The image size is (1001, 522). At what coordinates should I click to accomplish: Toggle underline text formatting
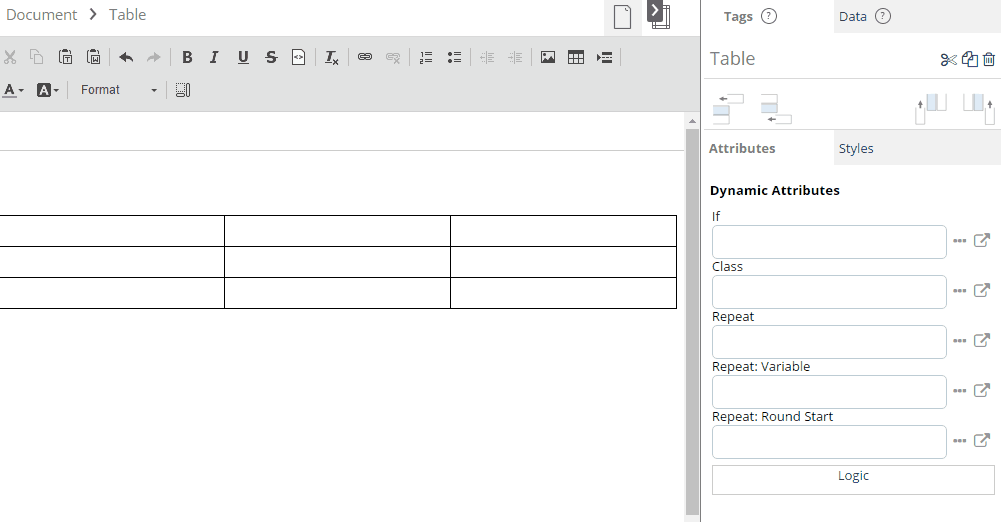pos(243,58)
